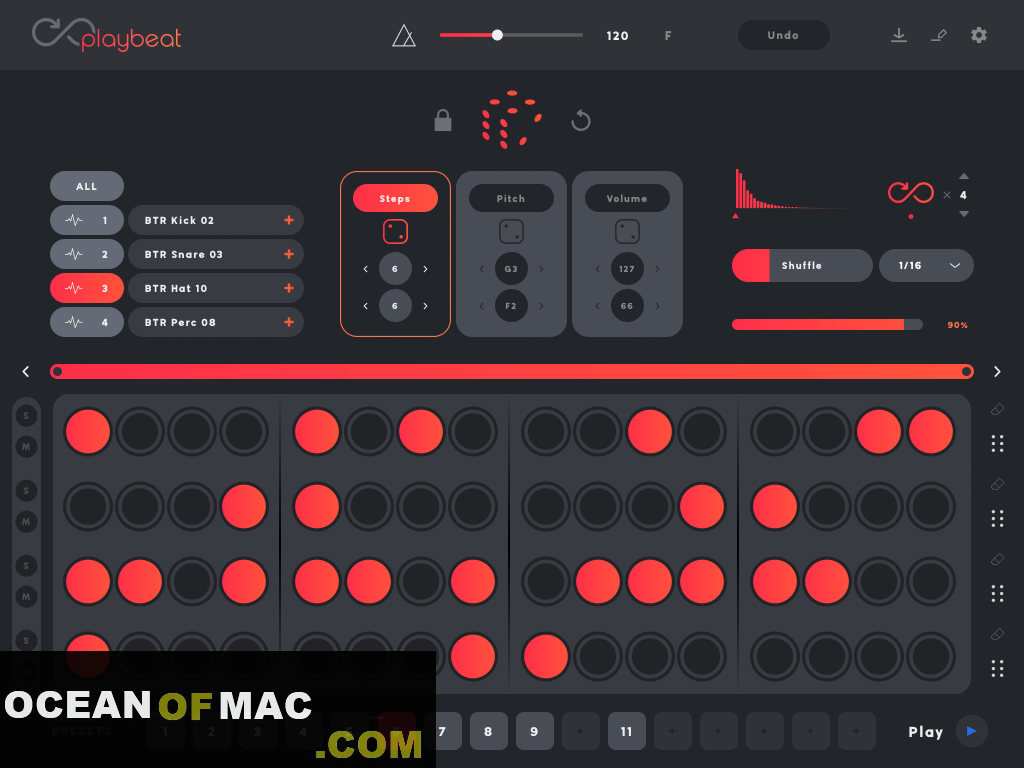
Task: Click the download icon in header
Action: tap(899, 35)
